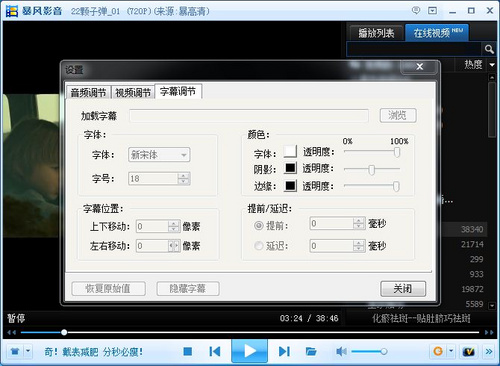Select the 提前 radio button
Viewport: 500px width, 366px height.
pyautogui.click(x=259, y=226)
